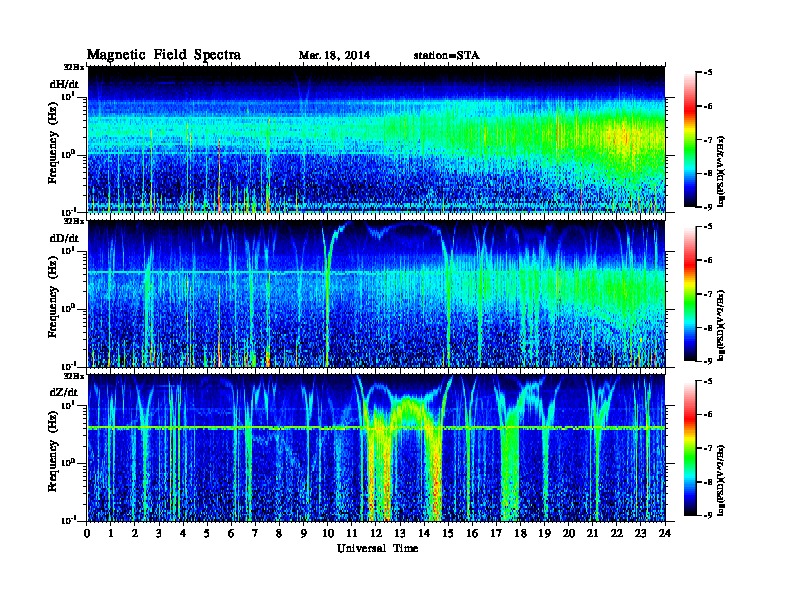The image size is (792, 612).
Task: Click the '20' hour tick label
Action: (x=569, y=533)
